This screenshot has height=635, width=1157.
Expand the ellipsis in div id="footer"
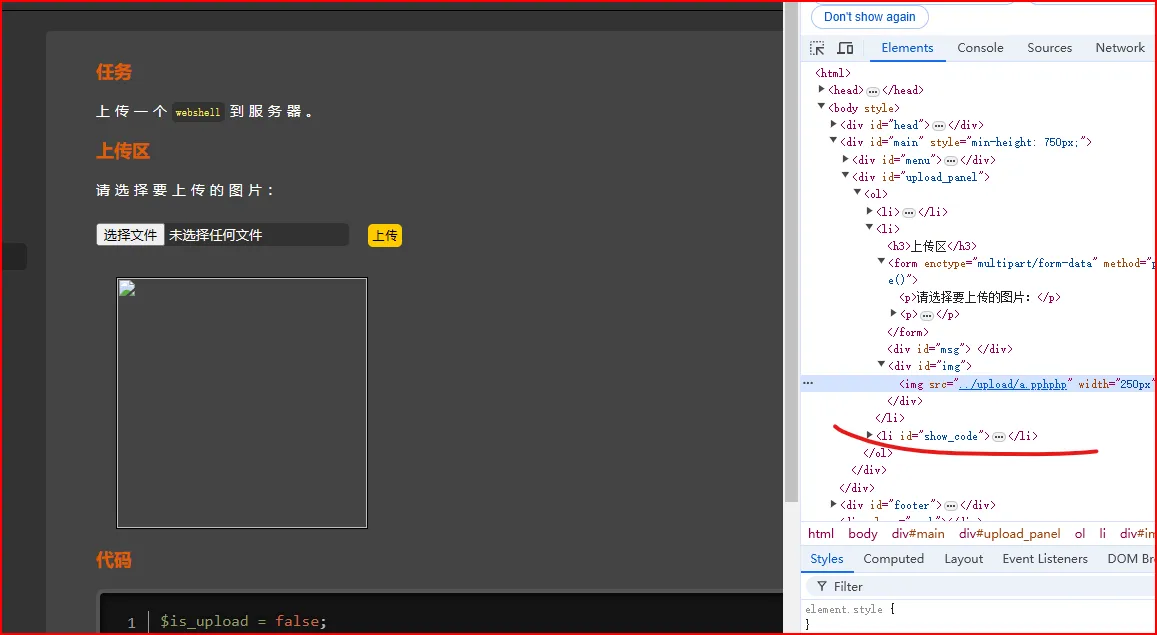(x=950, y=506)
